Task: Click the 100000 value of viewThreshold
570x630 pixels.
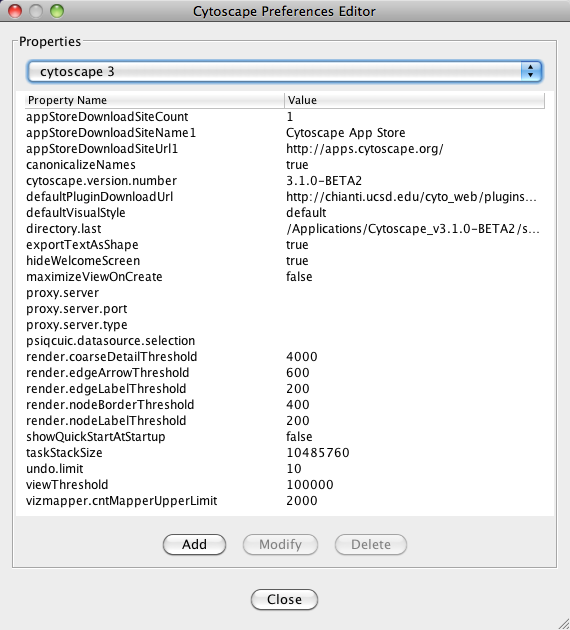Action: pos(310,485)
